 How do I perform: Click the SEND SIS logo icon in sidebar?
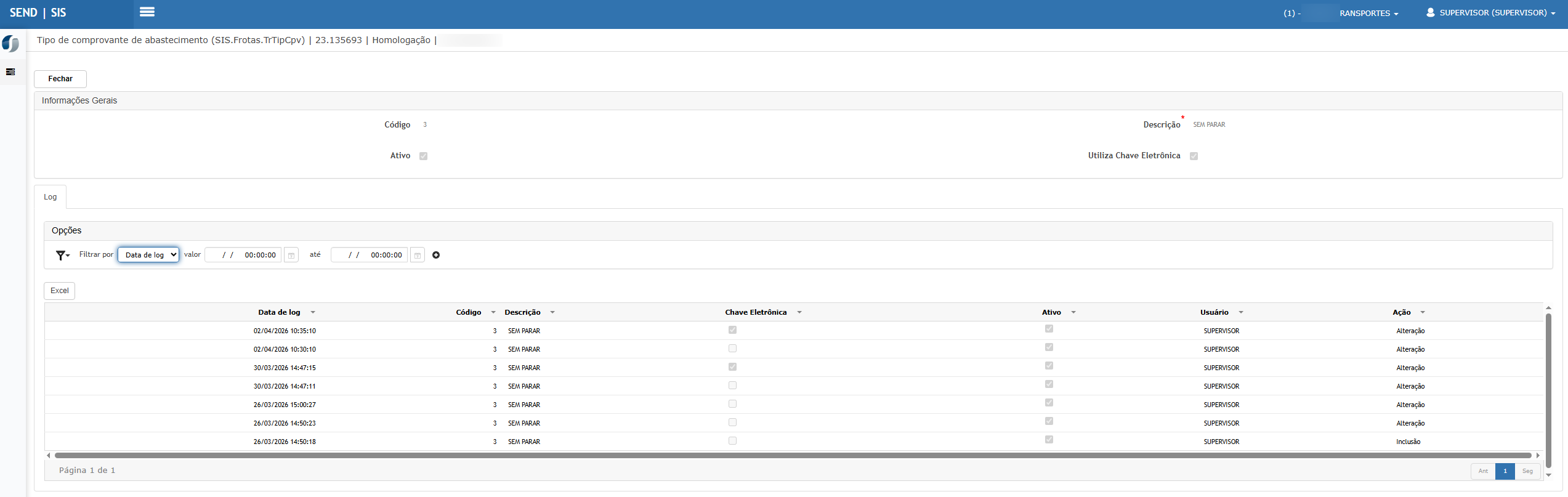[10, 44]
